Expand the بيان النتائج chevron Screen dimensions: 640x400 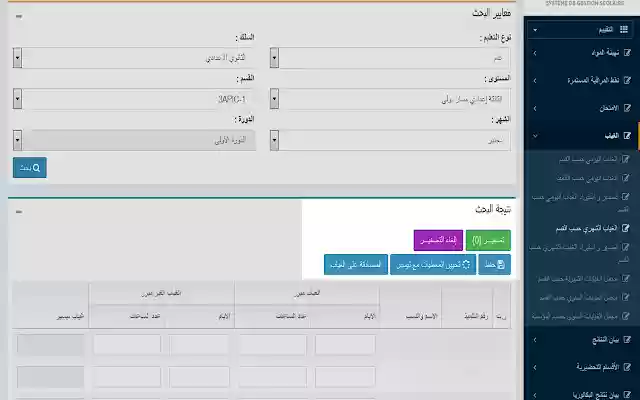tap(535, 340)
